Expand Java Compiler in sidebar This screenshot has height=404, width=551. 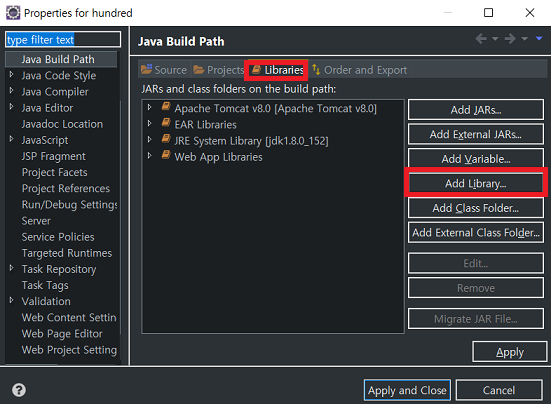point(11,91)
